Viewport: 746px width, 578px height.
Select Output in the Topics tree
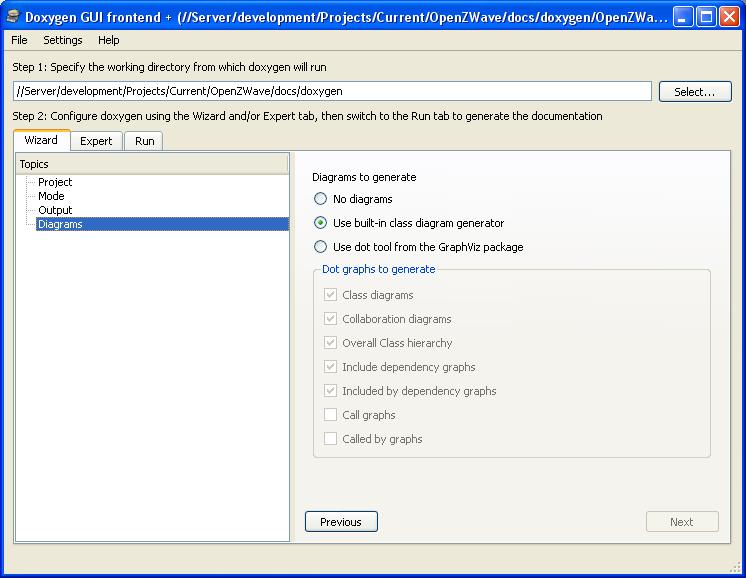[55, 210]
